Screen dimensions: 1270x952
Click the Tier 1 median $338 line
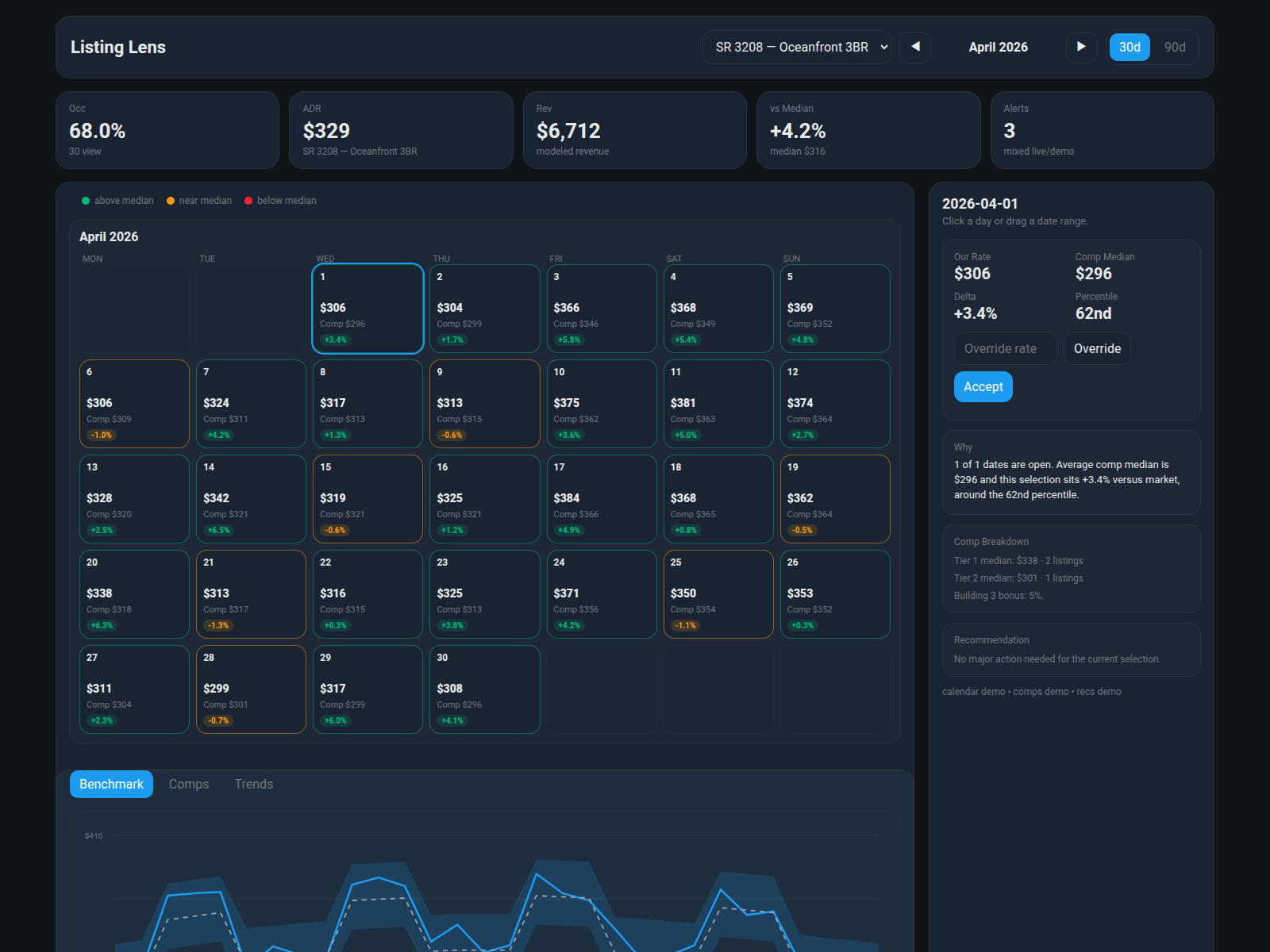(x=1018, y=561)
